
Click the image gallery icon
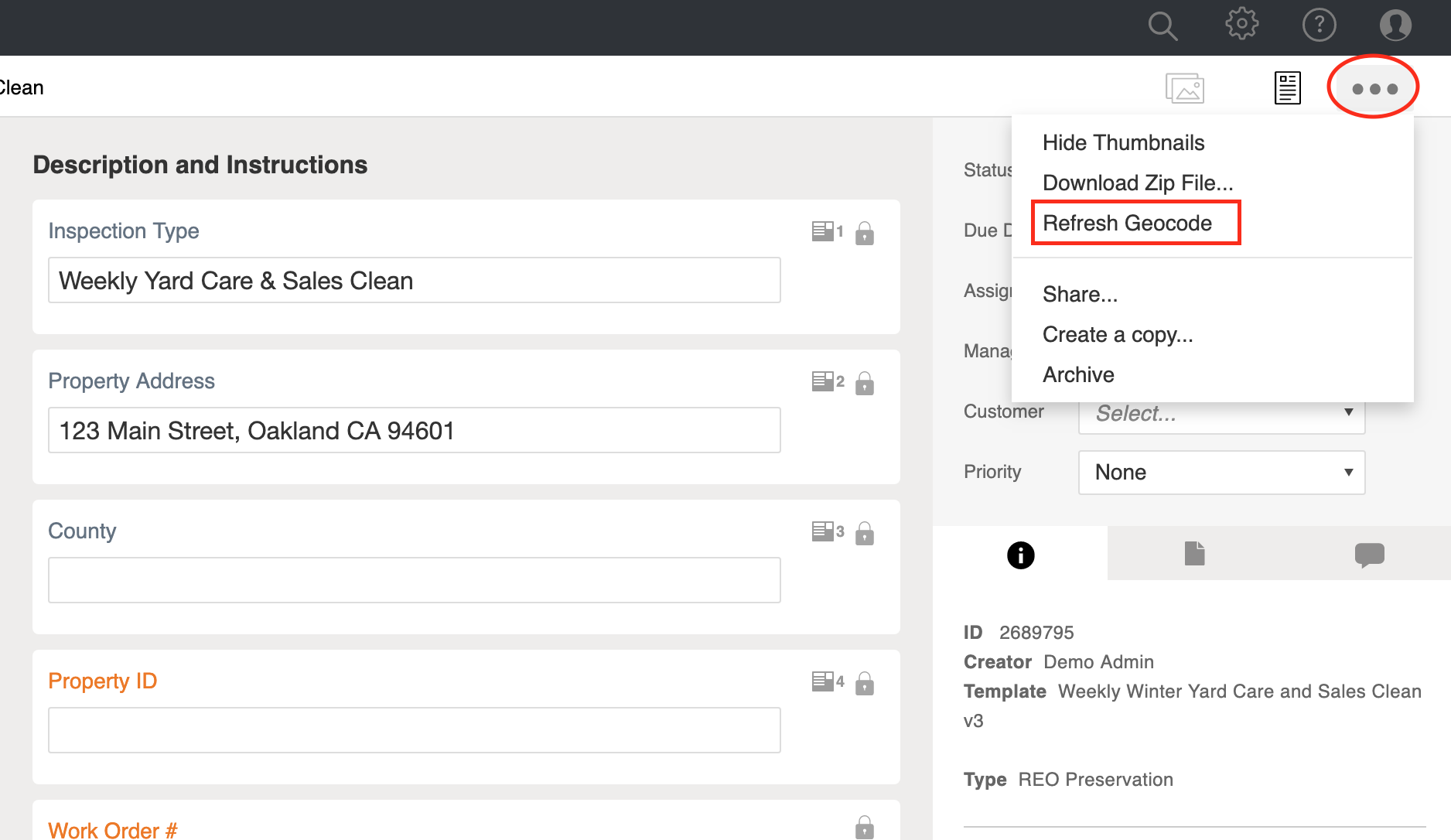point(1184,88)
